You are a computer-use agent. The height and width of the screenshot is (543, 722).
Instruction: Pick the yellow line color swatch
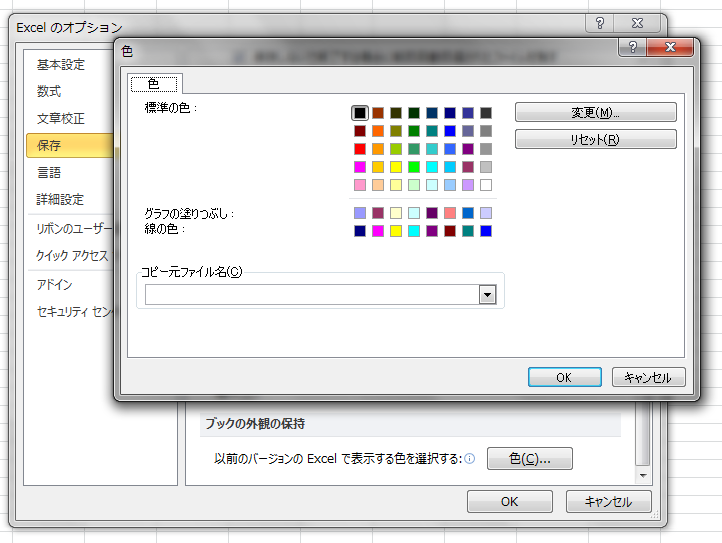coord(396,231)
